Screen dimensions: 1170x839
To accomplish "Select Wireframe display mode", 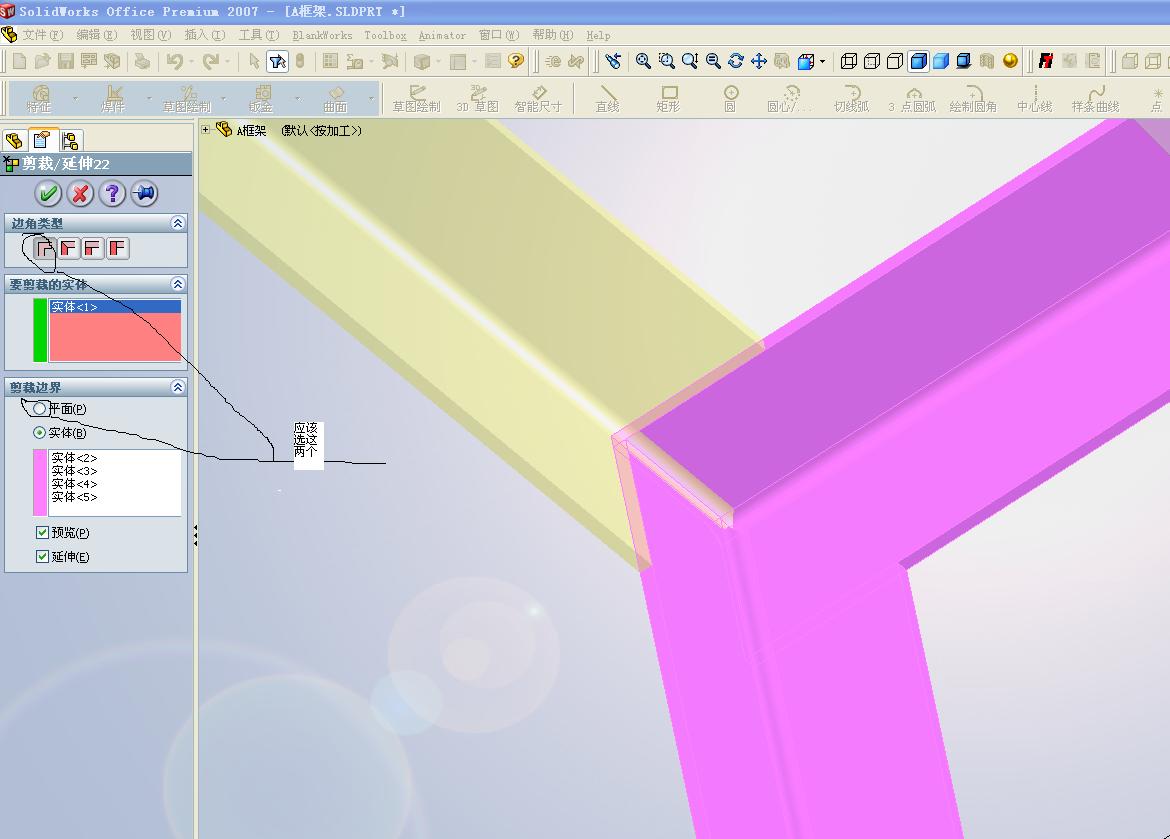I will 849,61.
